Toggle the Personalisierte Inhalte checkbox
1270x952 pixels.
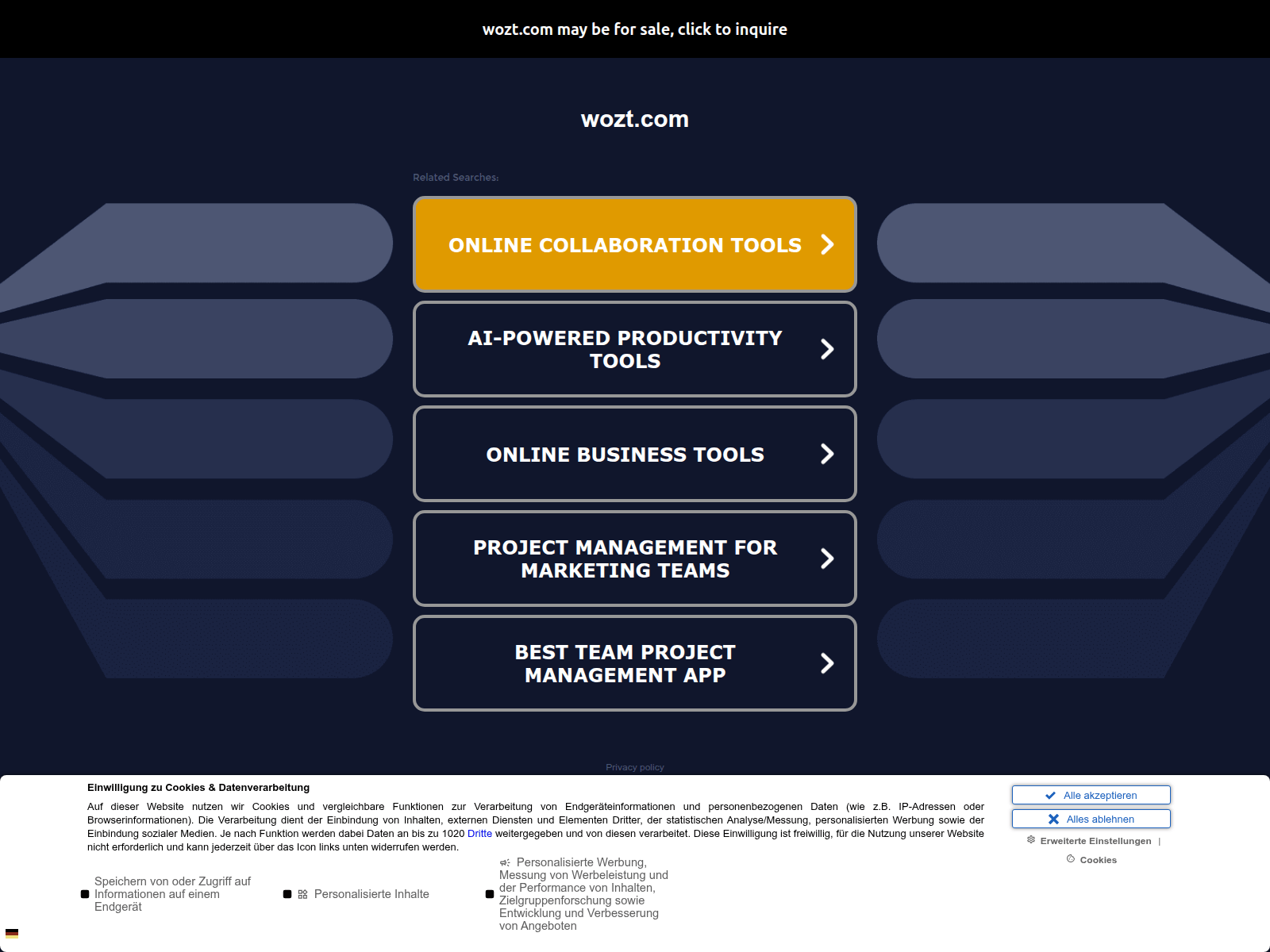click(x=287, y=894)
